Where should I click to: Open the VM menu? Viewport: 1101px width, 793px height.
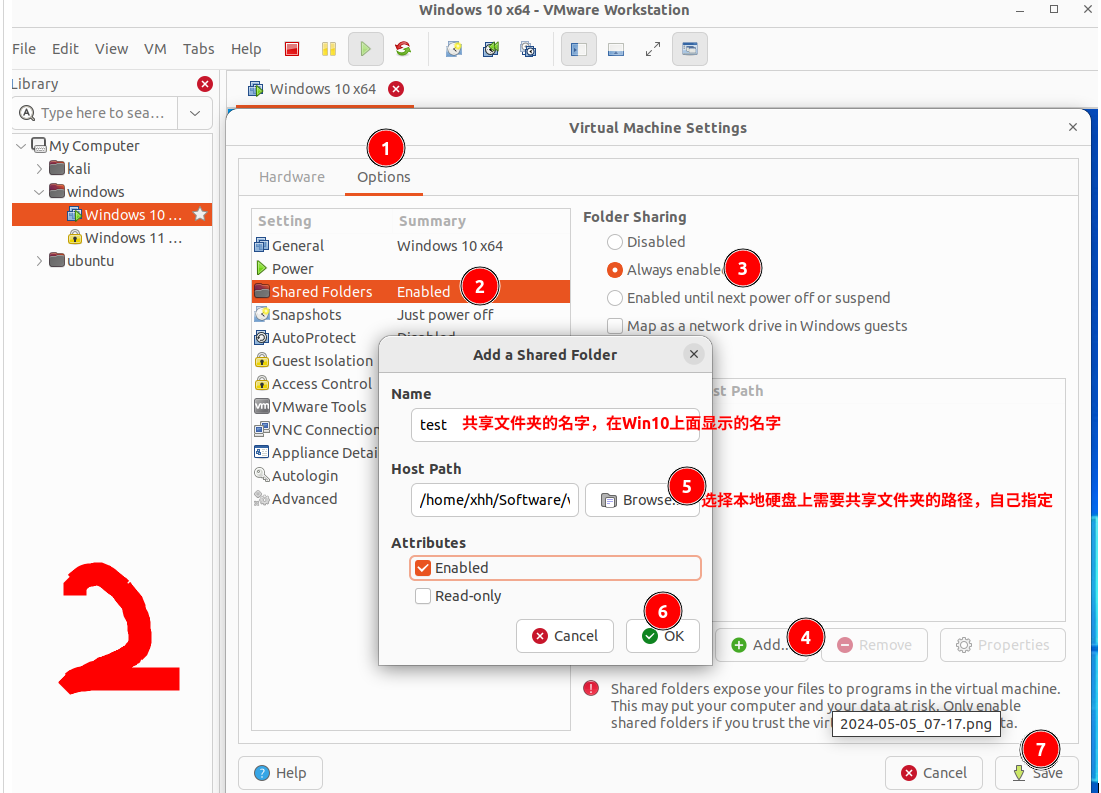click(x=155, y=49)
